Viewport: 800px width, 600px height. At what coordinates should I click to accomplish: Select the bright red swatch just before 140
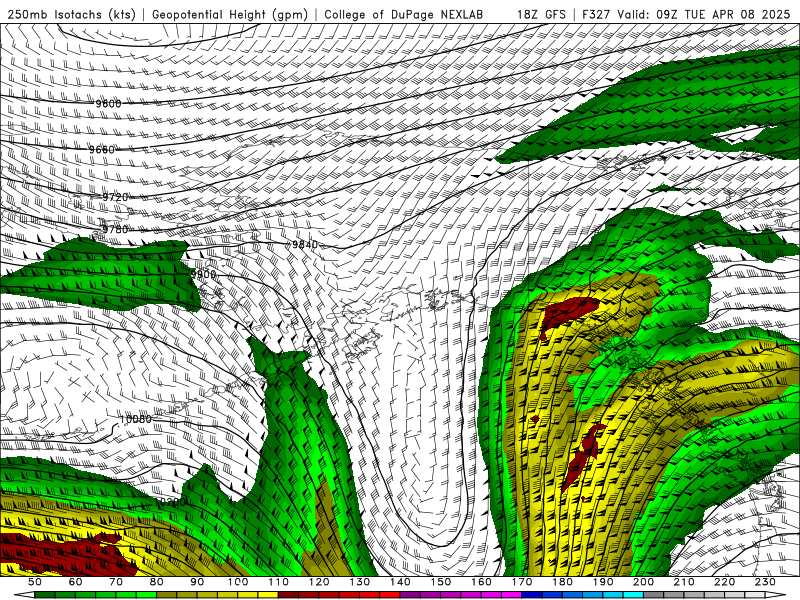390,595
